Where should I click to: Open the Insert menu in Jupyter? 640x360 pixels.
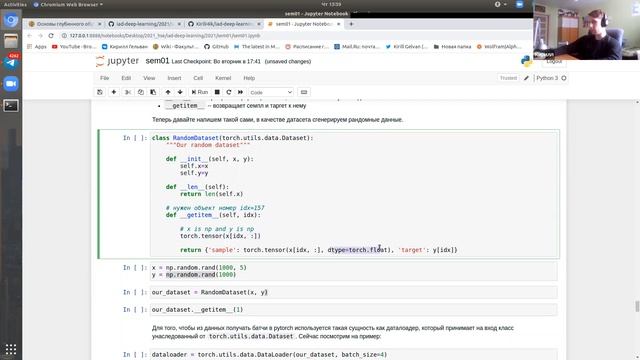(174, 78)
